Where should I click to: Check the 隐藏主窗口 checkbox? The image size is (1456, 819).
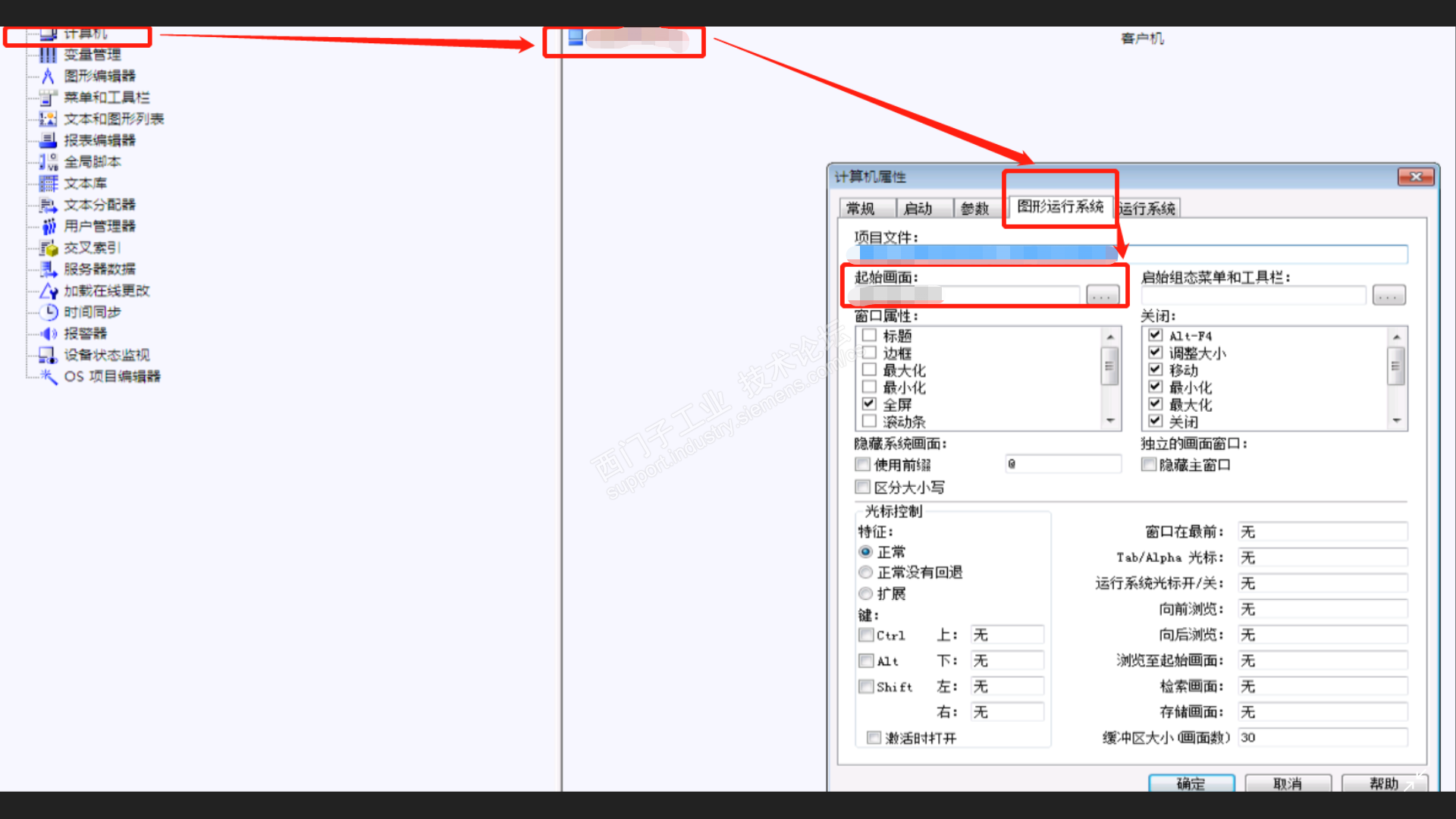click(1149, 465)
